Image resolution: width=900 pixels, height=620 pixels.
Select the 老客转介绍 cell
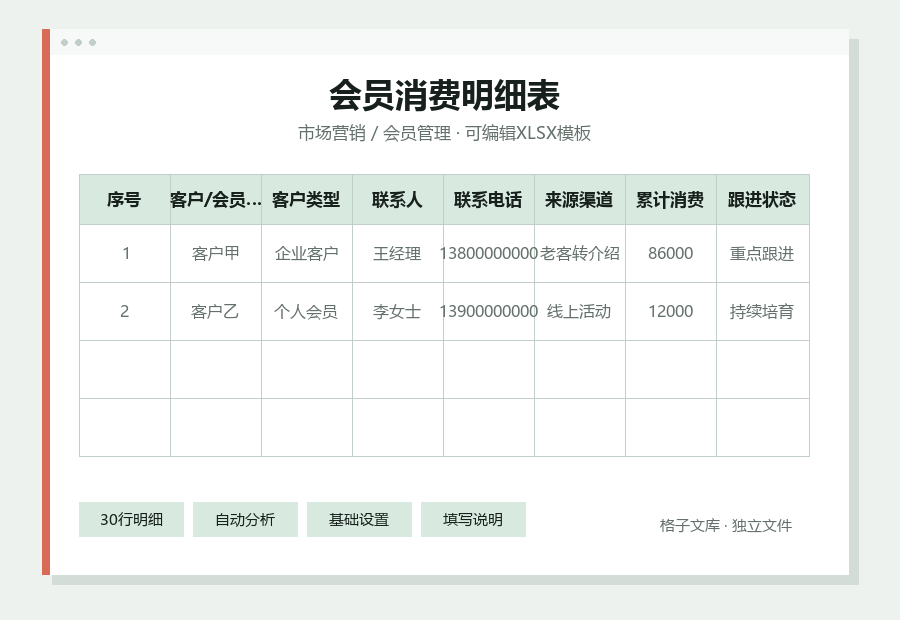pos(580,253)
